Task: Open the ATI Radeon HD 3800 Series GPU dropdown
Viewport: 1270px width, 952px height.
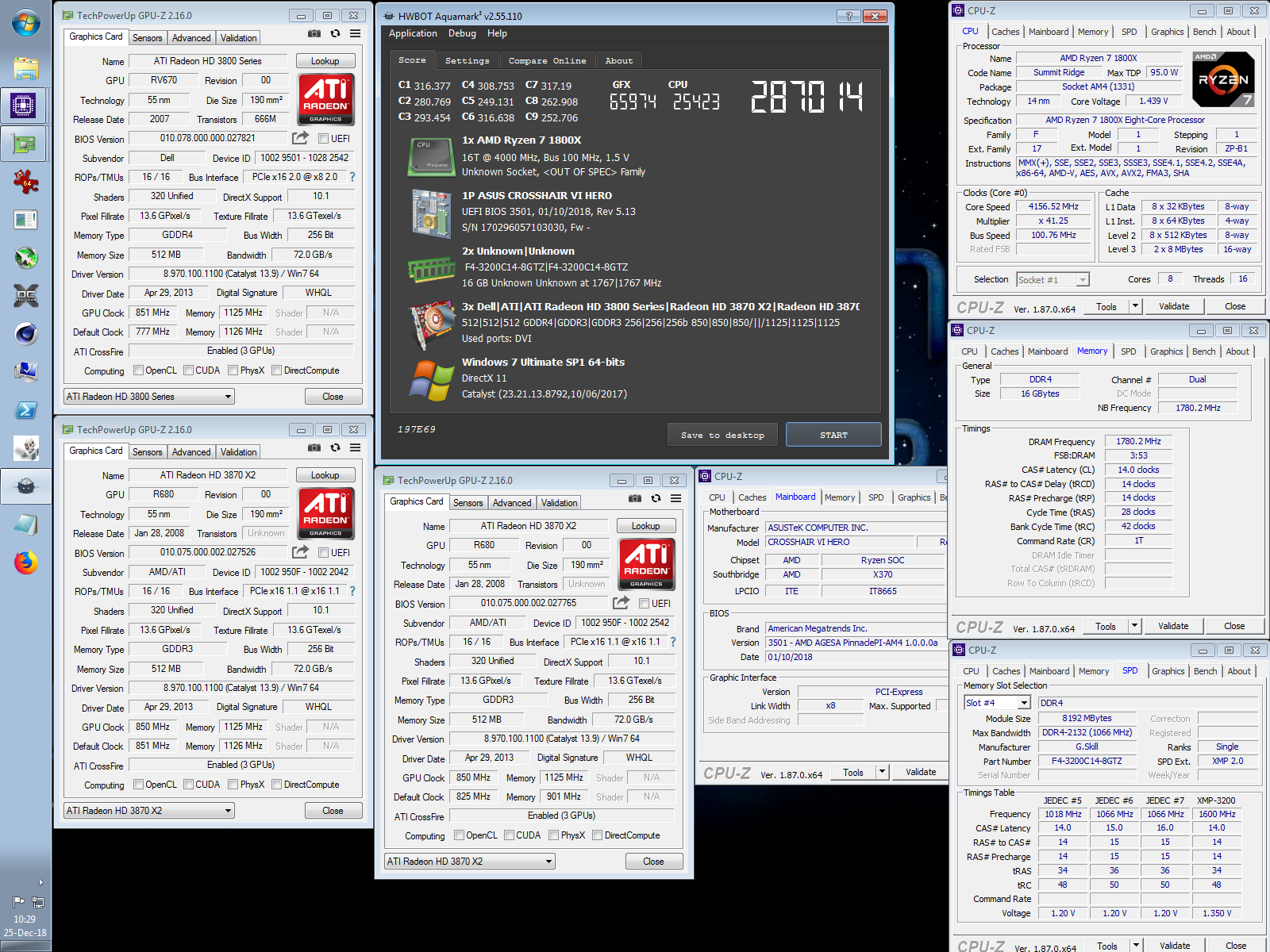Action: coord(149,397)
